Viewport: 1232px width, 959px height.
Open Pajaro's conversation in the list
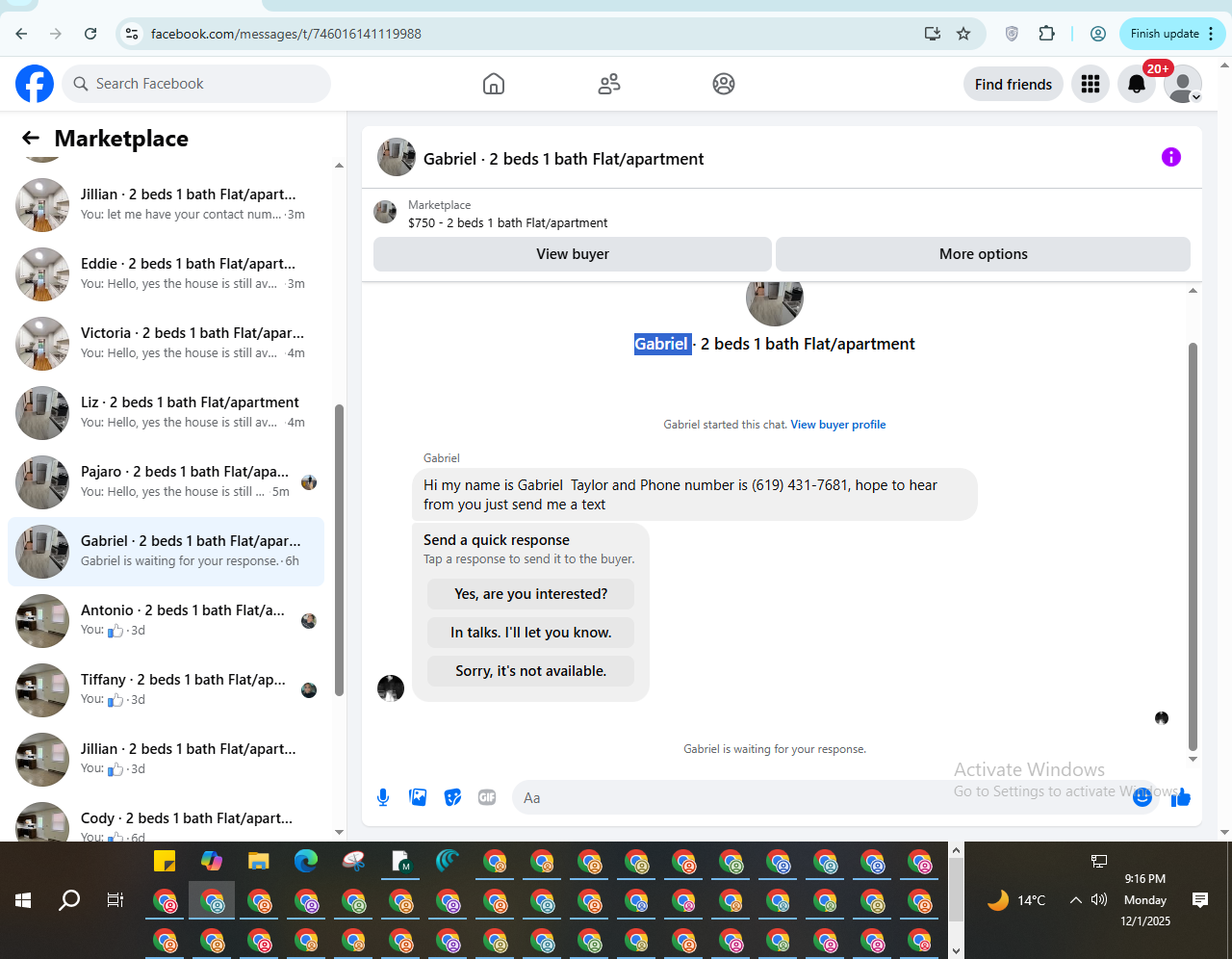coord(166,481)
